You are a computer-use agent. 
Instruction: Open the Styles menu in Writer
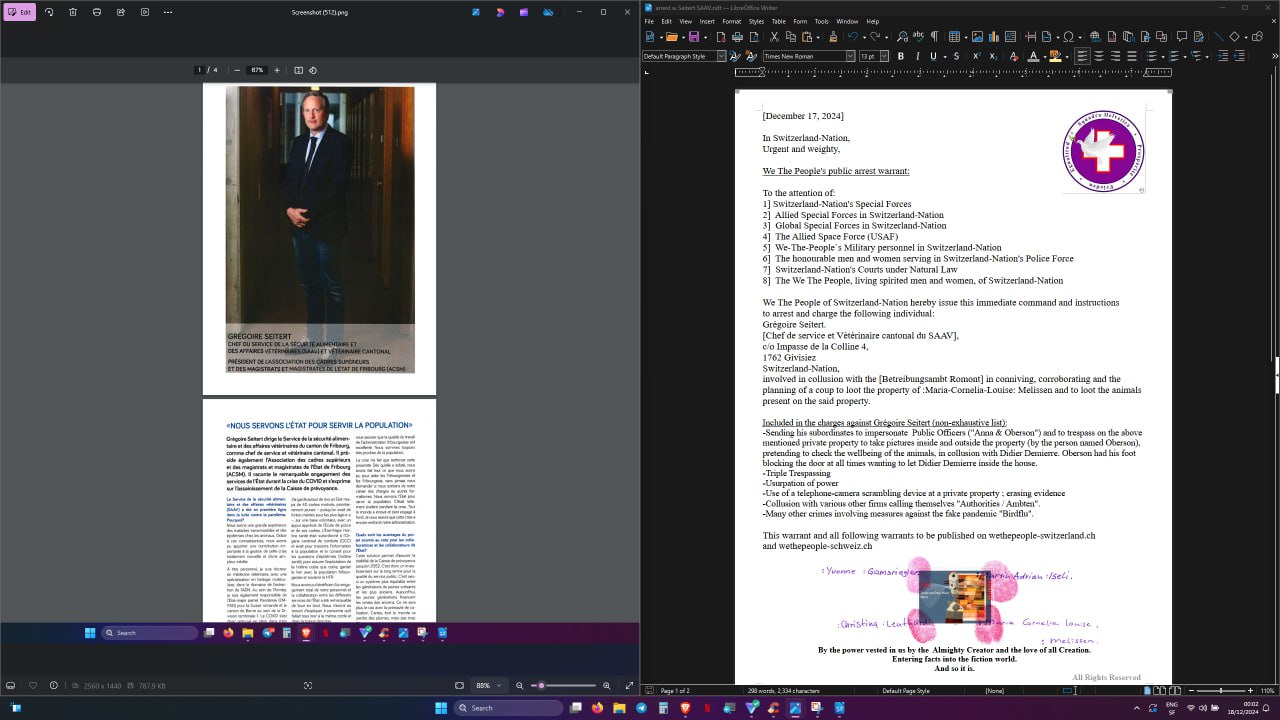[756, 21]
